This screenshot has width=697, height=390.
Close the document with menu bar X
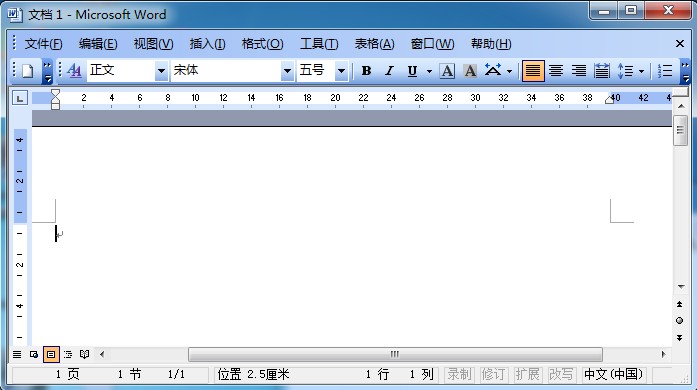(680, 44)
